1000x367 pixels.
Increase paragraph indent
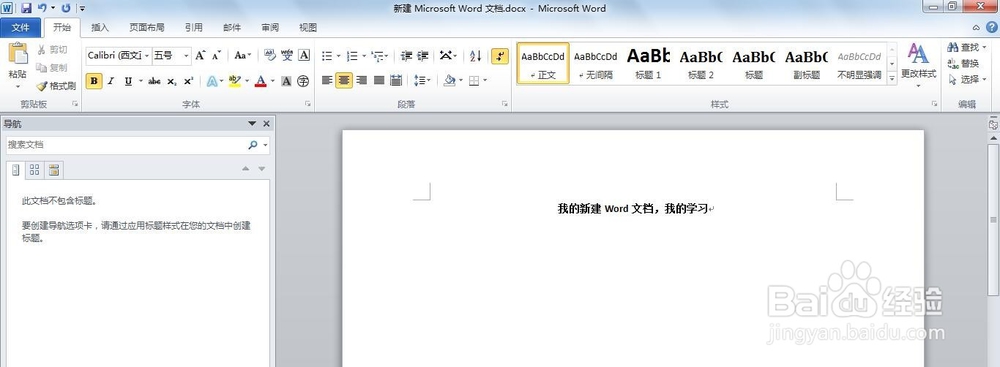coord(422,56)
